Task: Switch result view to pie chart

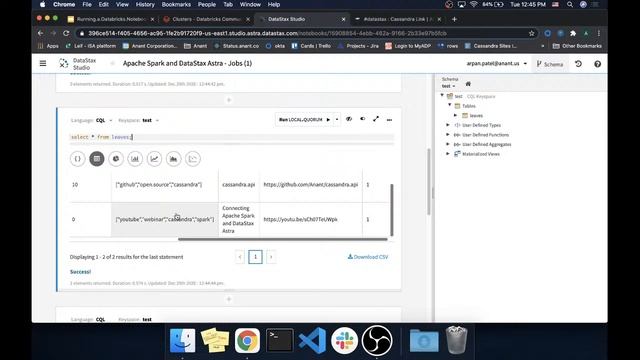Action: click(x=116, y=159)
